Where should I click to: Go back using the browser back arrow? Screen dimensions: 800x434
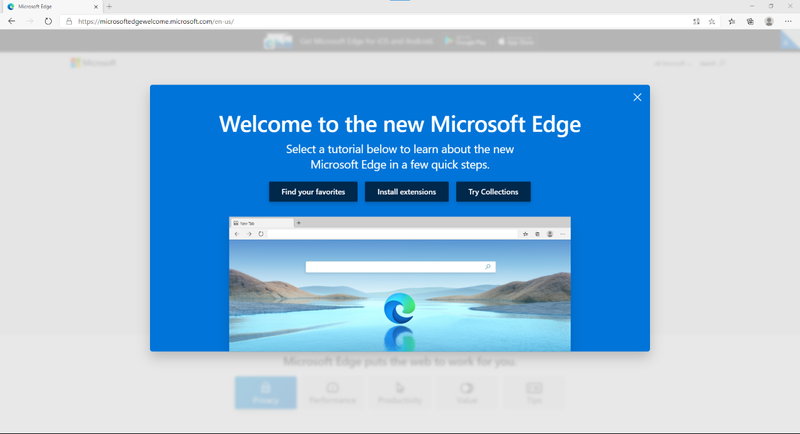(12, 21)
